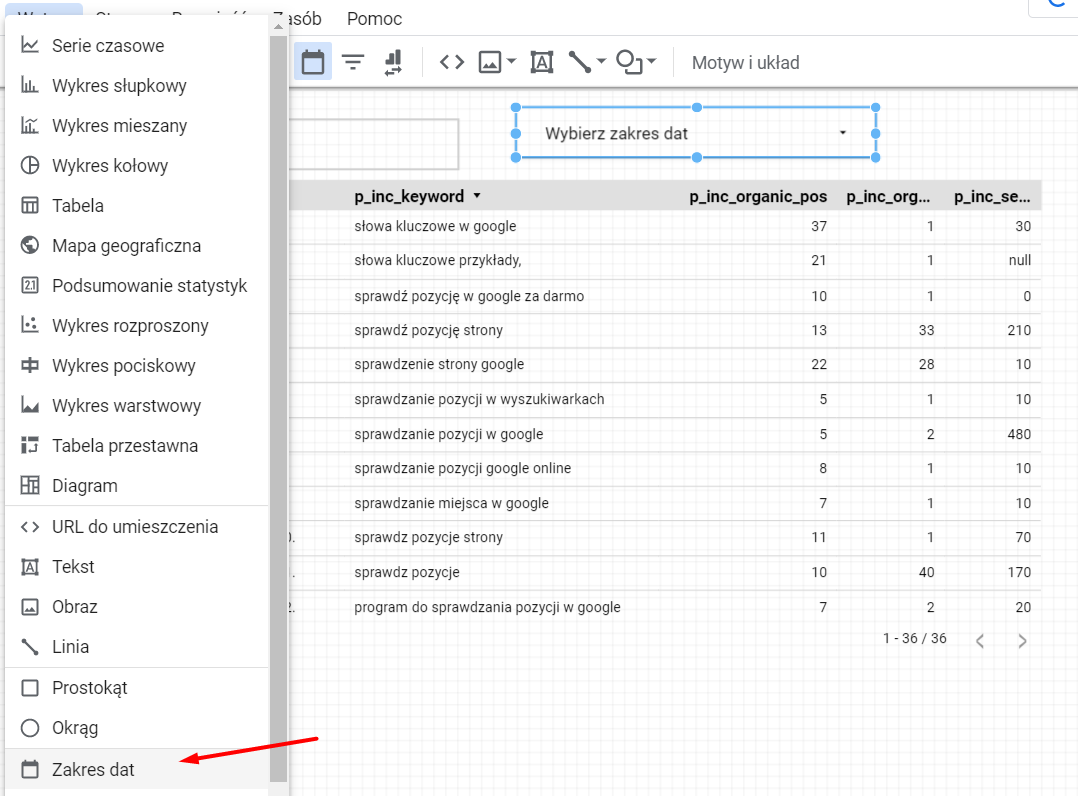This screenshot has width=1078, height=796.
Task: Click the image toolbar icon
Action: pyautogui.click(x=490, y=63)
